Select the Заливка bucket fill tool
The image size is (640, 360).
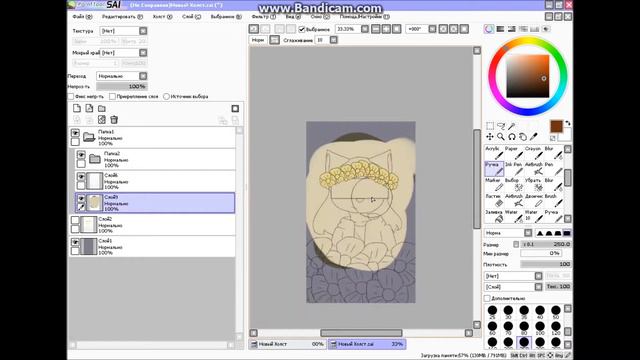[x=494, y=216]
